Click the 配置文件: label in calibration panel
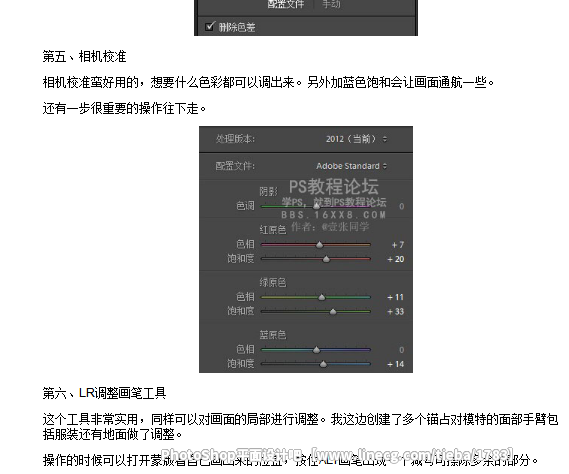Screen dimensions: 569x474 tap(236, 166)
